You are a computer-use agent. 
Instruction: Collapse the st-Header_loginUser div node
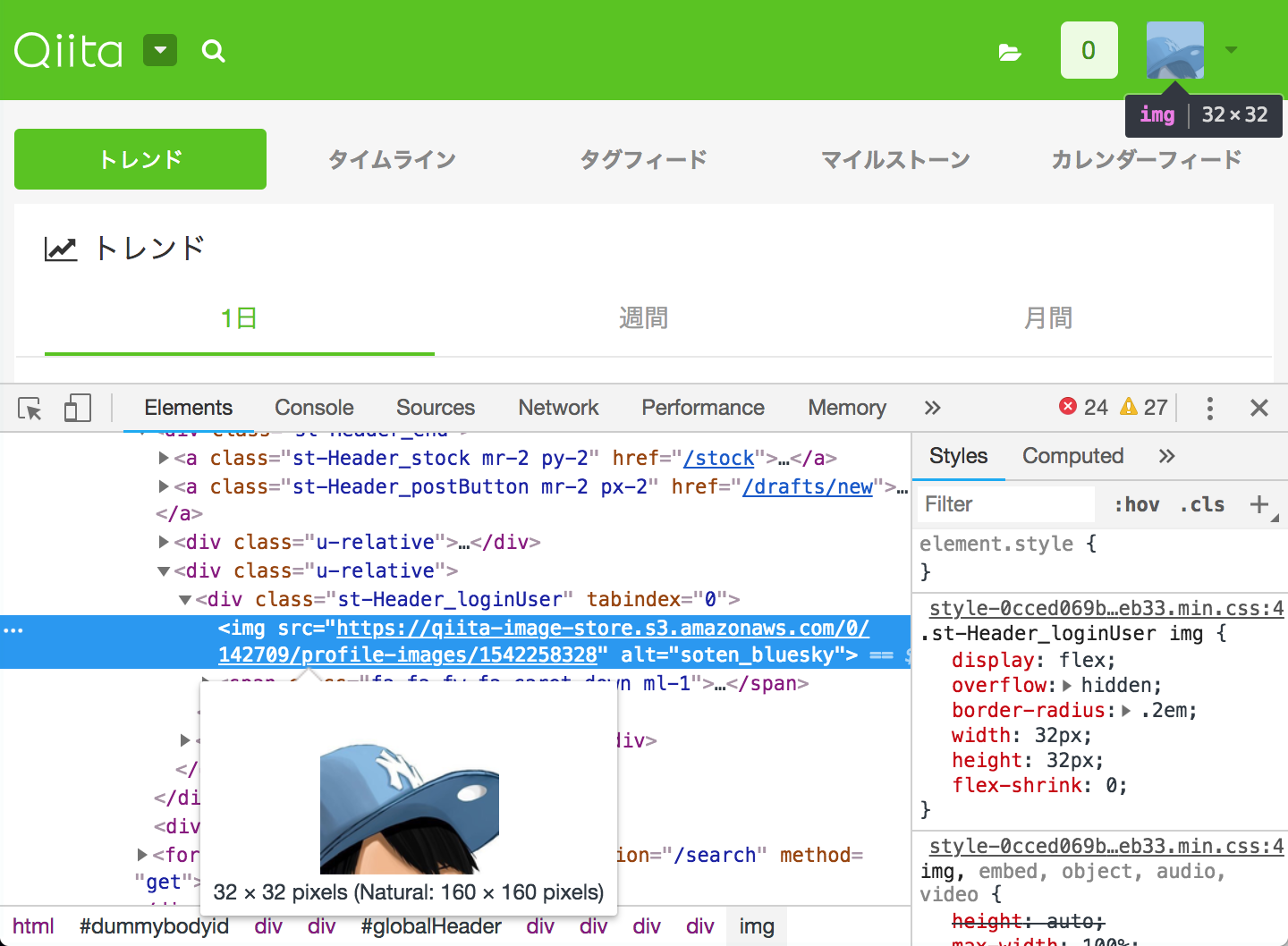[185, 599]
